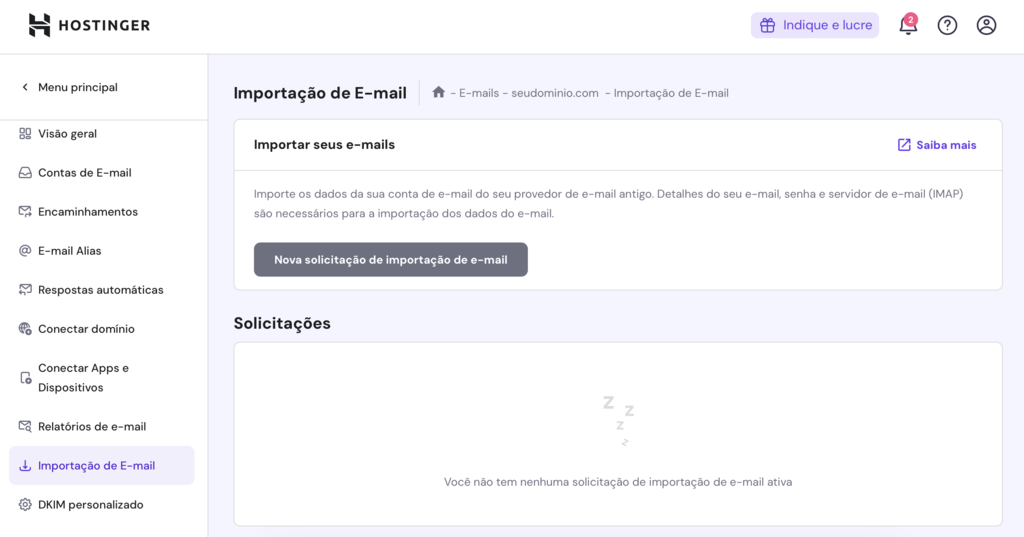Click the DKIM personalizado gear icon
This screenshot has height=537, width=1024.
pos(25,504)
